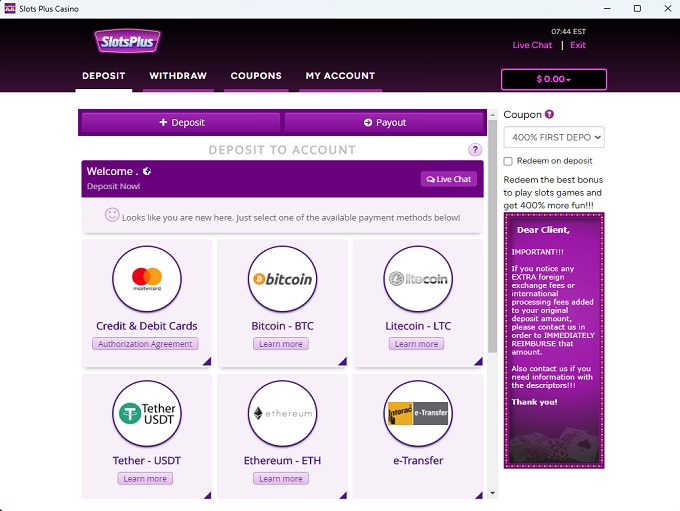Open the 400% FIRST DEPO coupon dropdown
This screenshot has width=680, height=511.
coord(554,137)
